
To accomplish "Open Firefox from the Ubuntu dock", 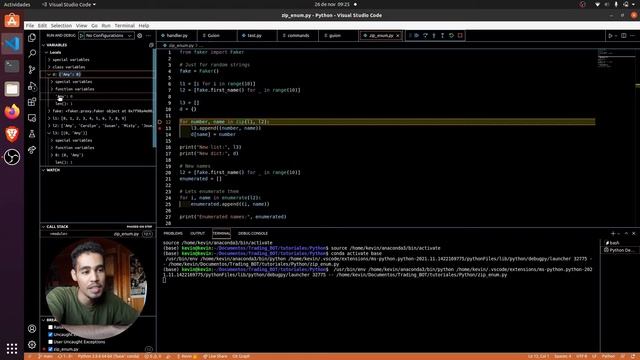I will pos(12,111).
